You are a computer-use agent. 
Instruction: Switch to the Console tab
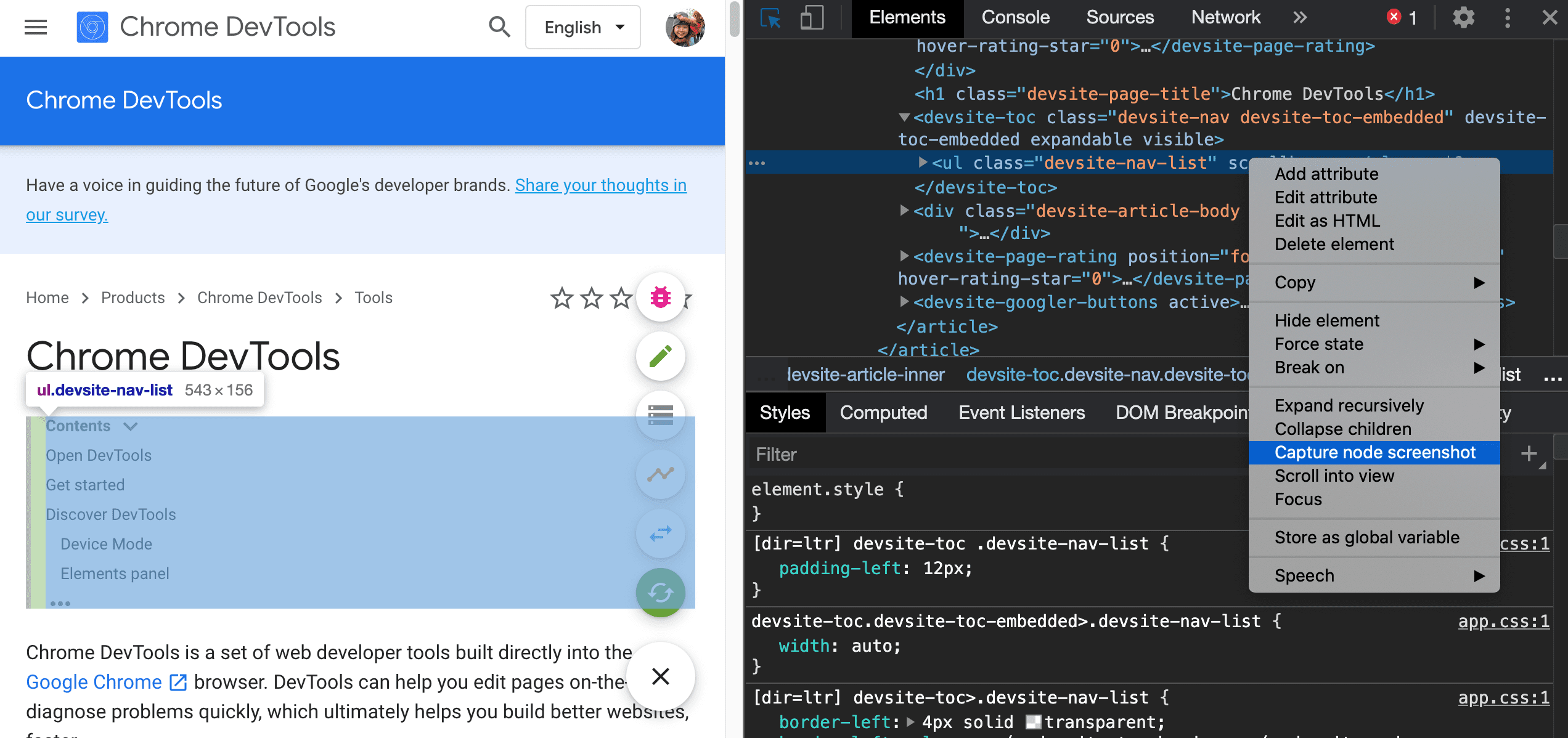tap(1012, 17)
